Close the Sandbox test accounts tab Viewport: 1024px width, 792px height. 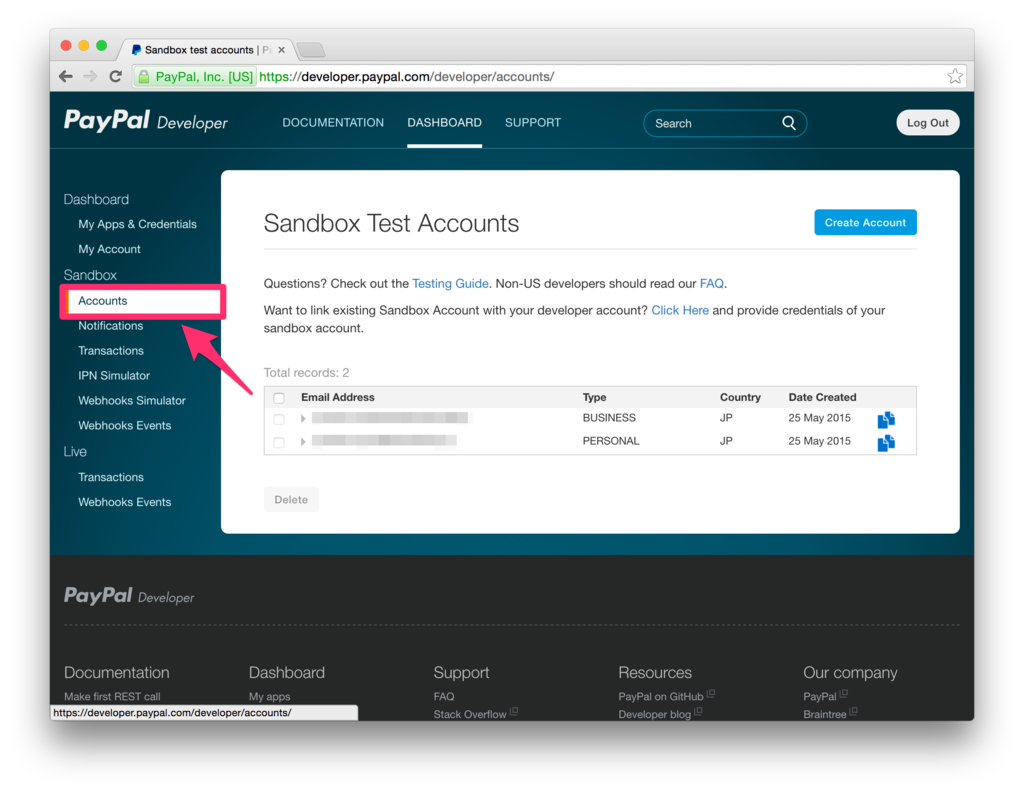[281, 50]
